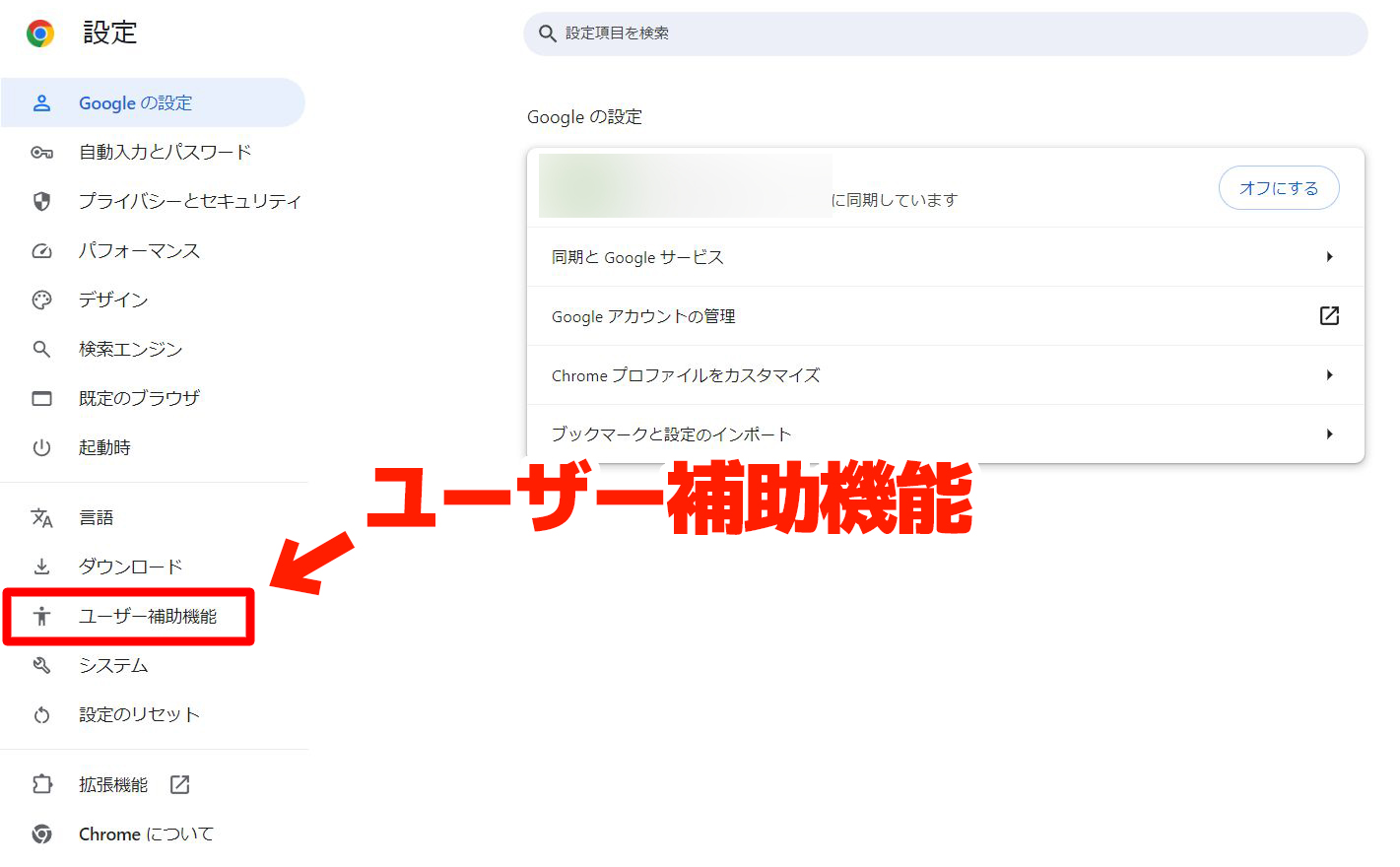
Task: Click the オフにする sync button
Action: (1279, 187)
